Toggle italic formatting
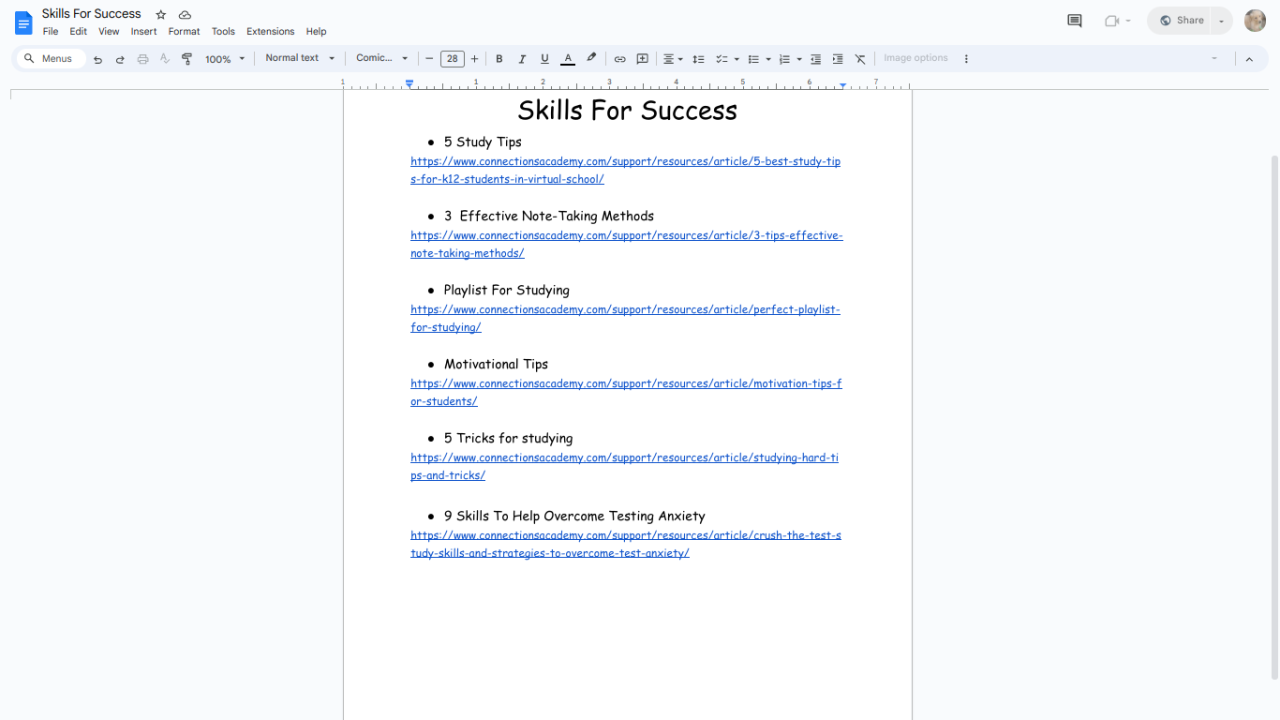1280x720 pixels. tap(522, 59)
